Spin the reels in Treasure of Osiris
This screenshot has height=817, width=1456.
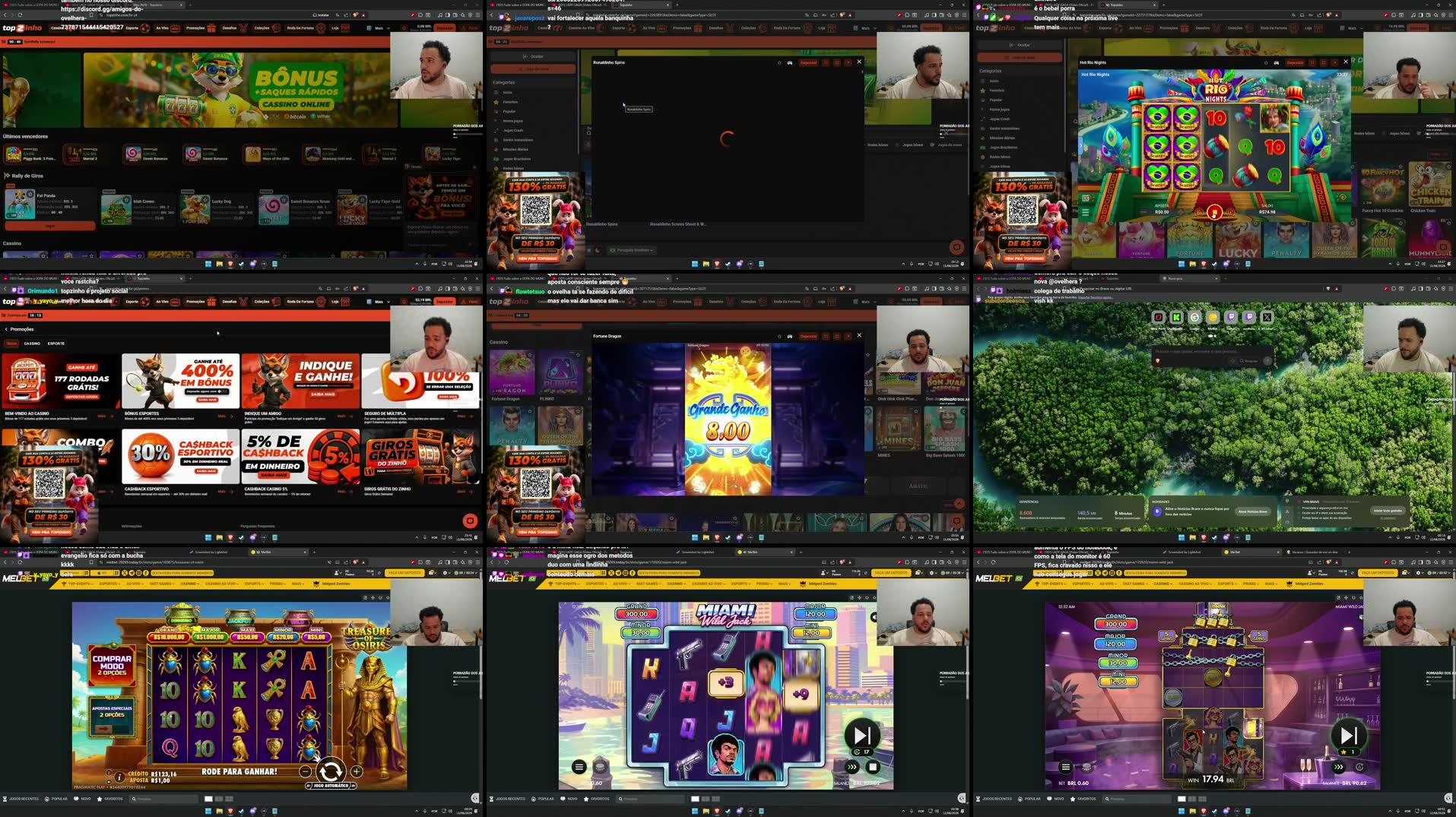click(x=330, y=771)
